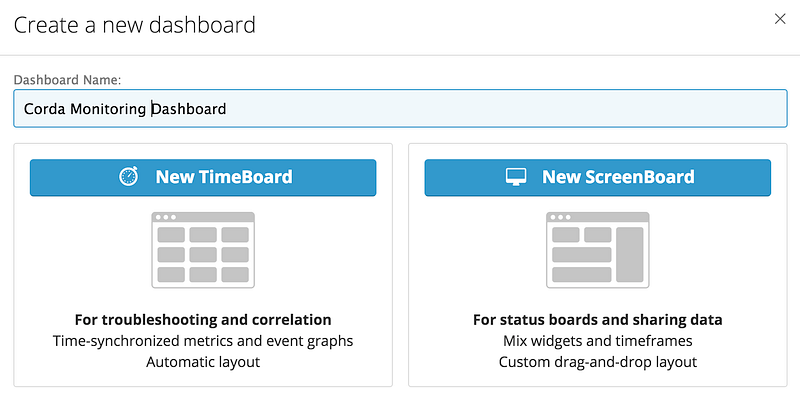Click the "Dashboard Name:" label
Screen dimensions: 800x416
66,79
